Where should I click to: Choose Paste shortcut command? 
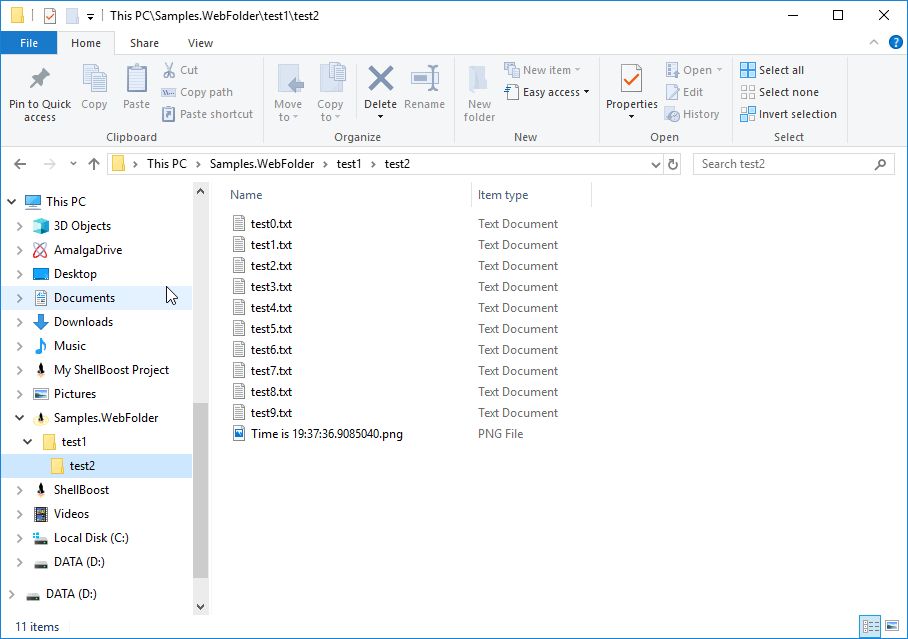(x=207, y=114)
